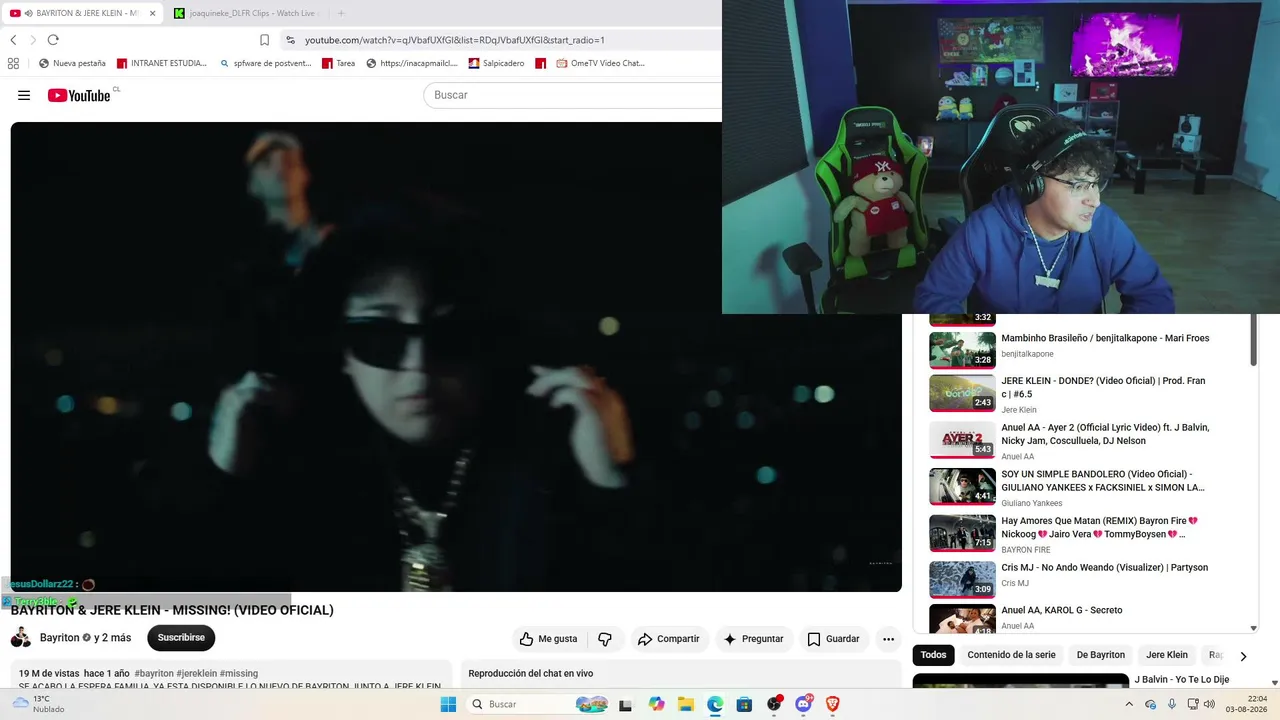Screen dimensions: 1280x720
Task: Select the Todos filter chip
Action: point(933,655)
